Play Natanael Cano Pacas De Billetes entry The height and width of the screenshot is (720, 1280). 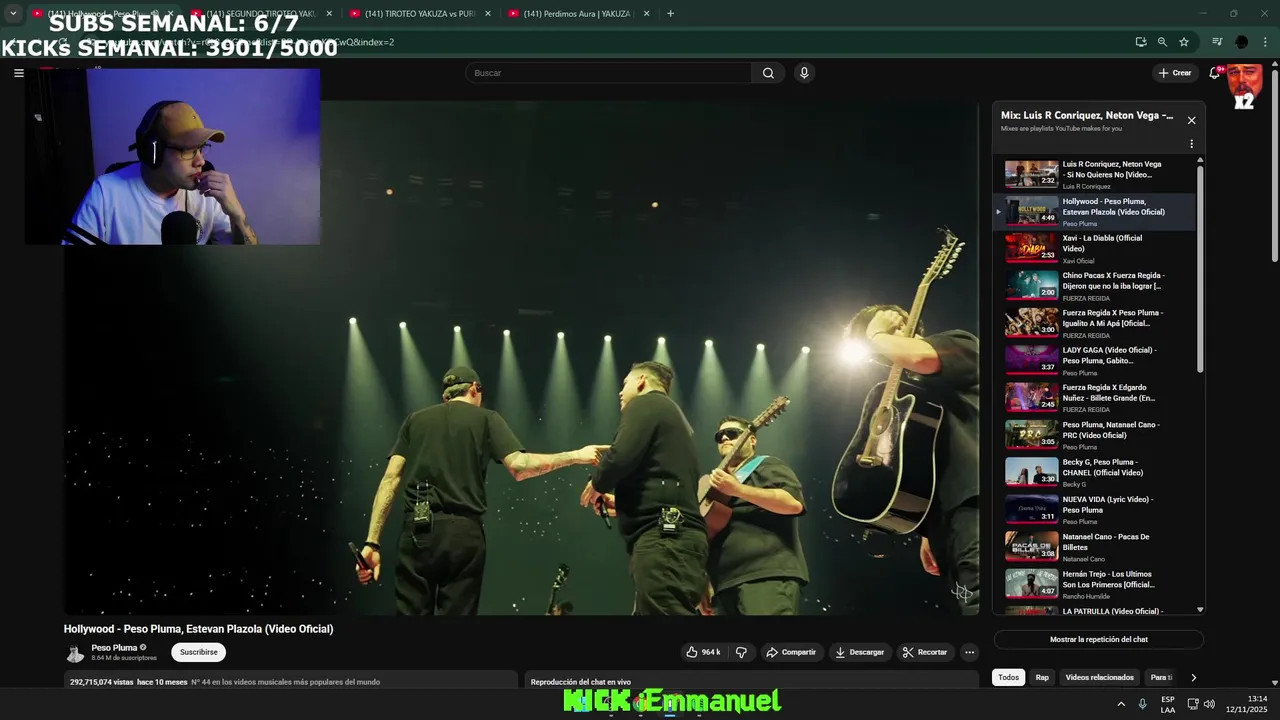pos(1094,547)
